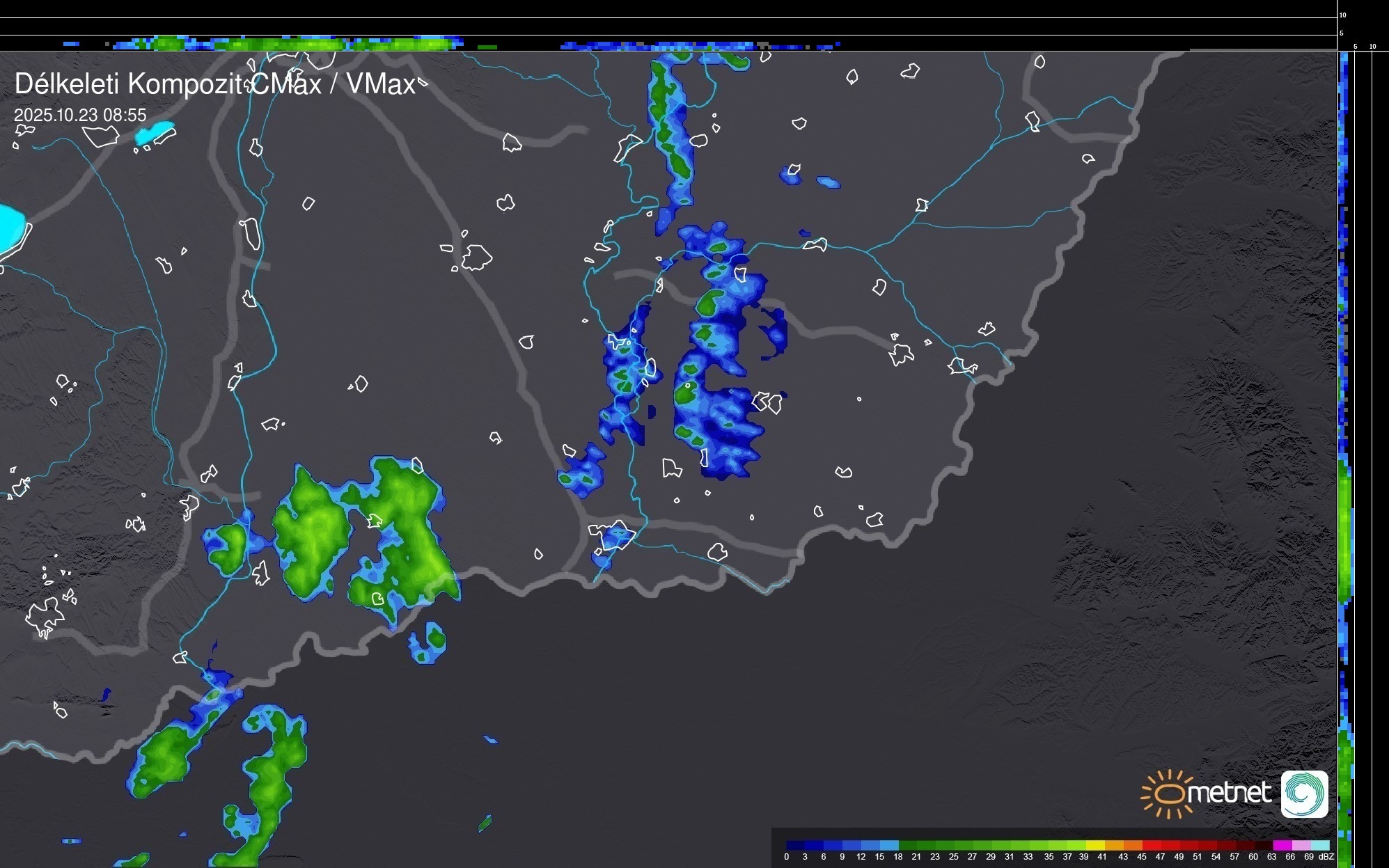
Task: Click the 10 height label at top right
Action: [1343, 15]
